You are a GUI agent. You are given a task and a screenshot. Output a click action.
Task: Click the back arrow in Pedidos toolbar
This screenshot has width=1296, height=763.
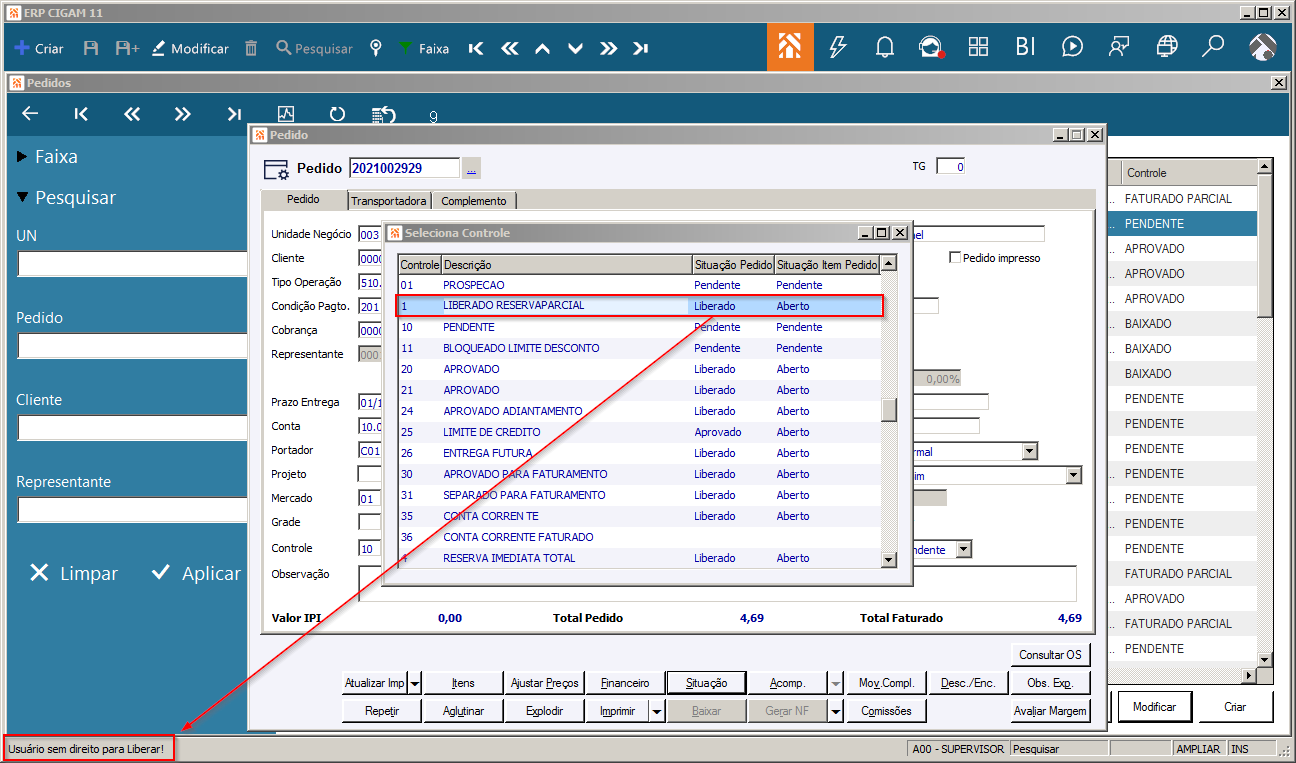pyautogui.click(x=30, y=114)
